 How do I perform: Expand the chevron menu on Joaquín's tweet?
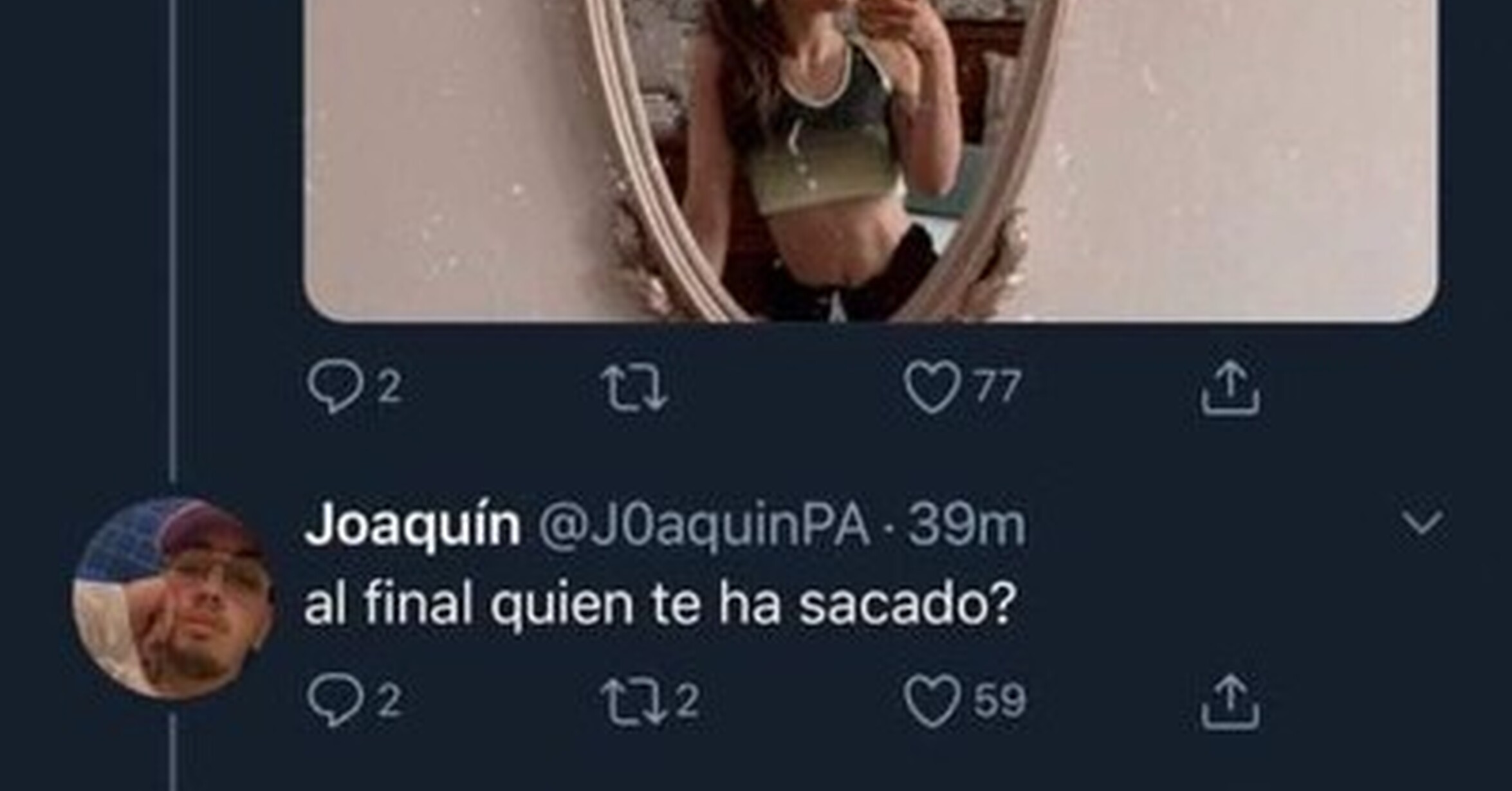1422,523
